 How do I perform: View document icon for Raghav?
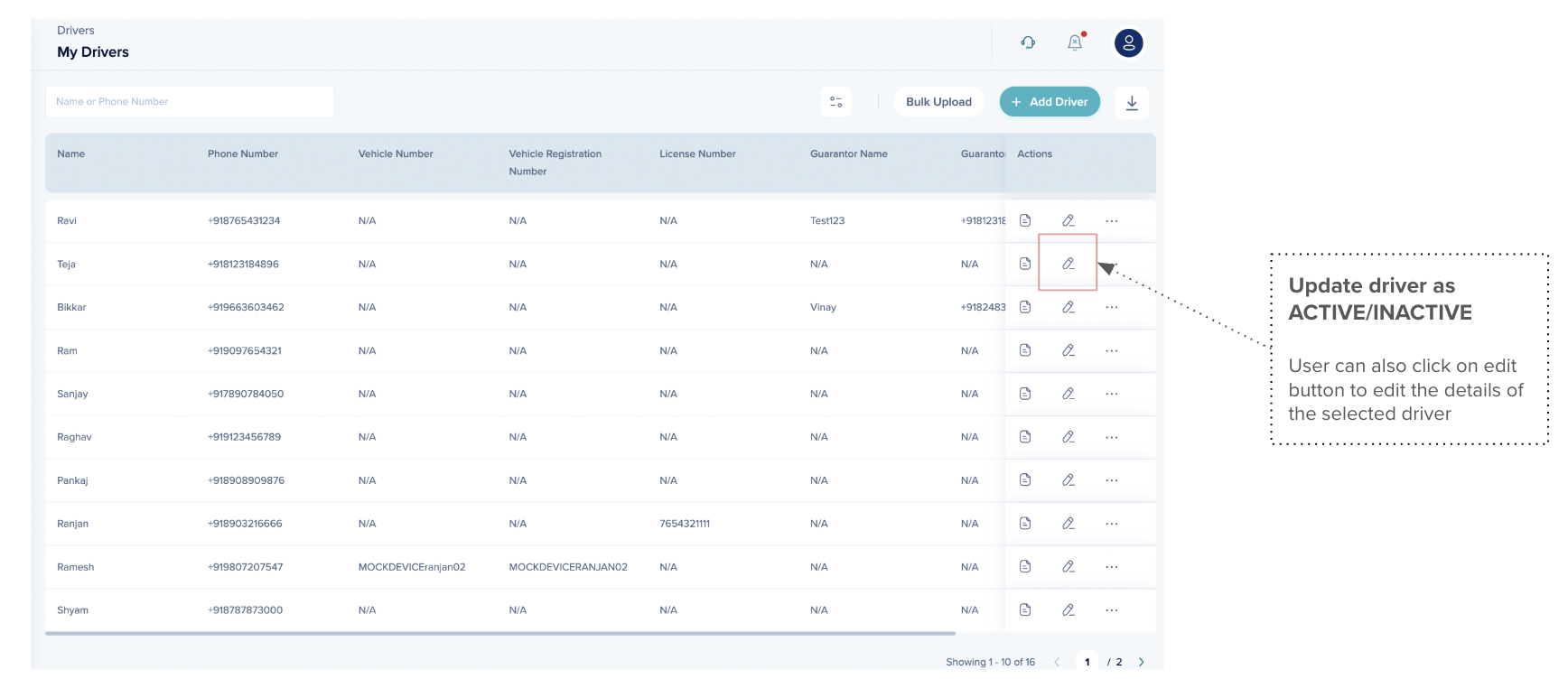(1025, 437)
